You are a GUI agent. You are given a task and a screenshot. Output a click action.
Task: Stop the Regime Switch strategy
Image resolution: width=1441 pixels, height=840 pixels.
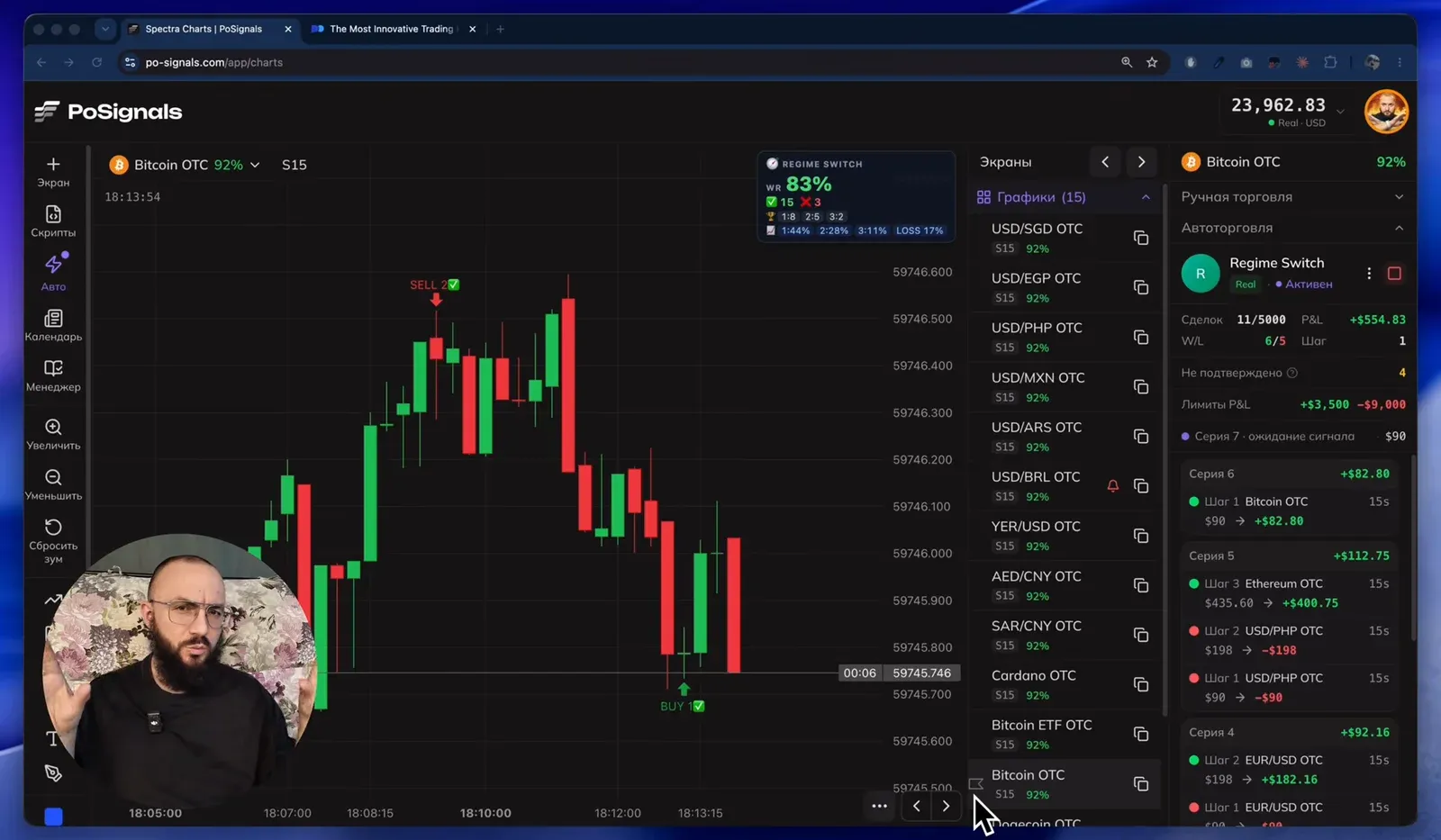click(1394, 273)
